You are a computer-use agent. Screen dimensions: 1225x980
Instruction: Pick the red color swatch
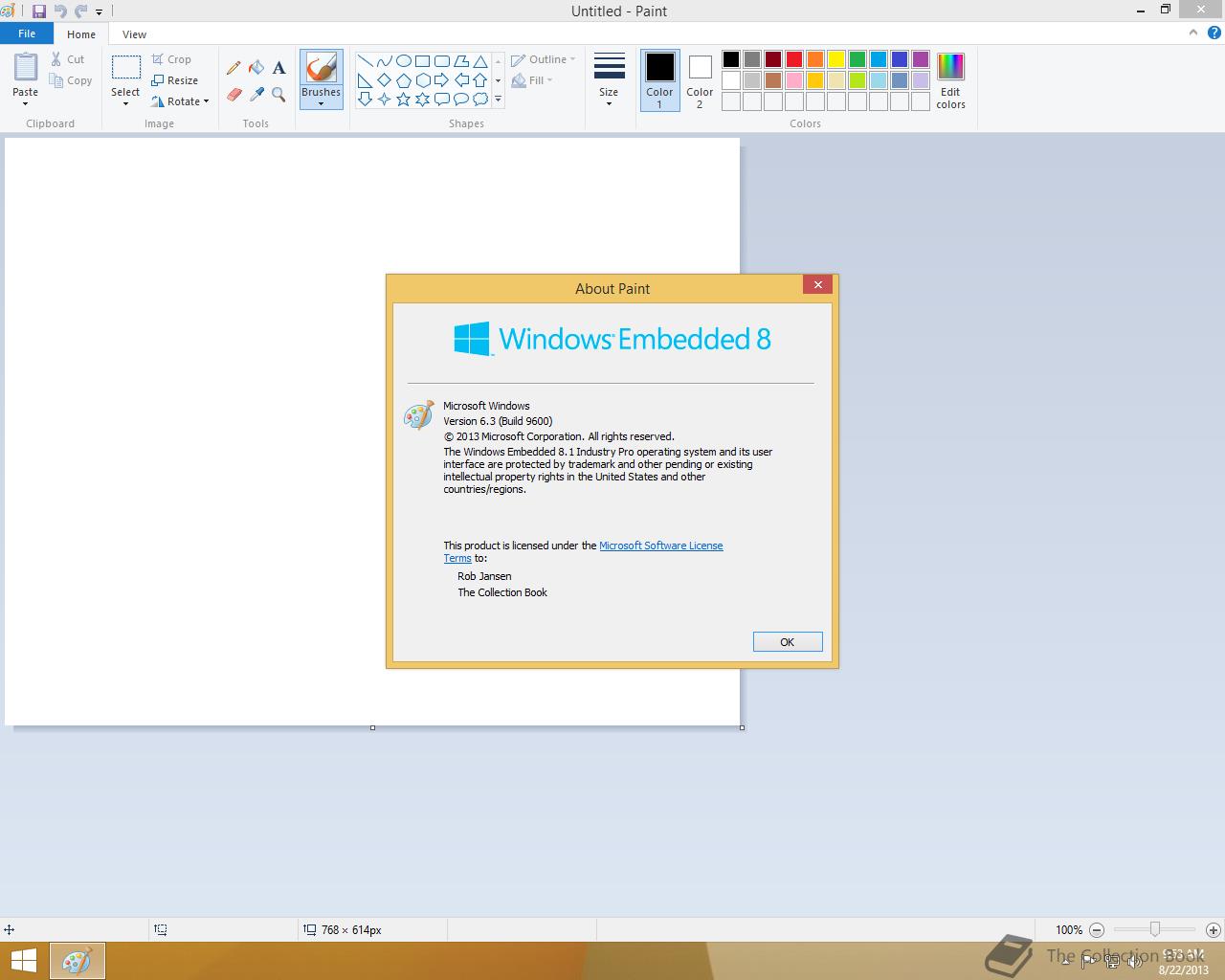pyautogui.click(x=793, y=59)
